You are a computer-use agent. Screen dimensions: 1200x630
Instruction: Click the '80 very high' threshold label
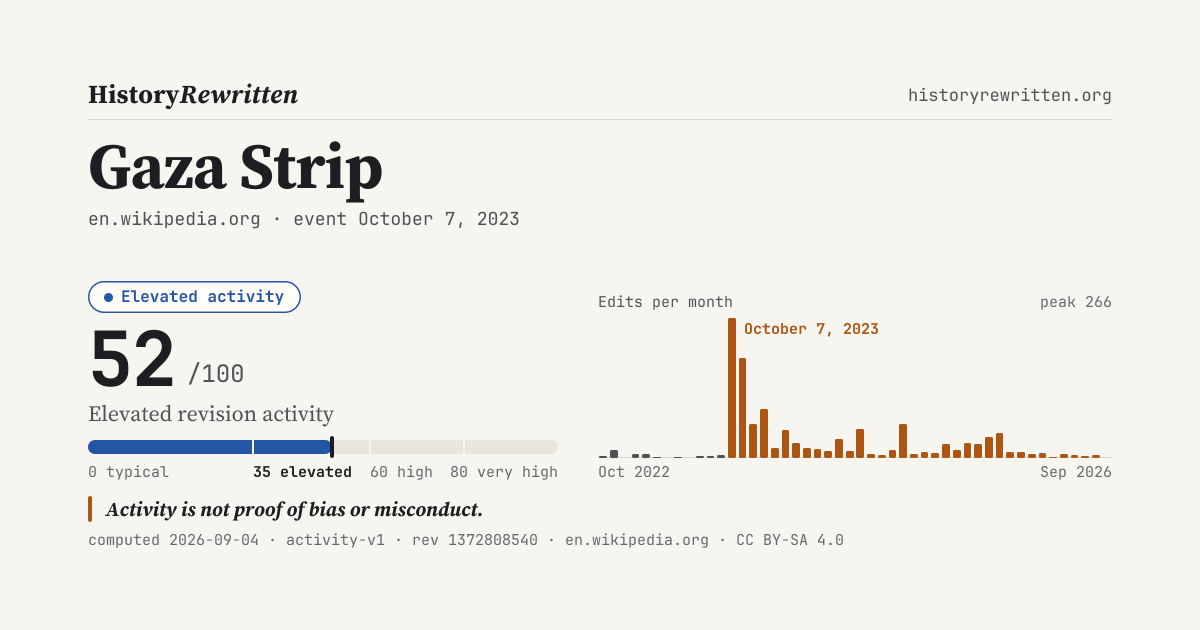click(504, 472)
